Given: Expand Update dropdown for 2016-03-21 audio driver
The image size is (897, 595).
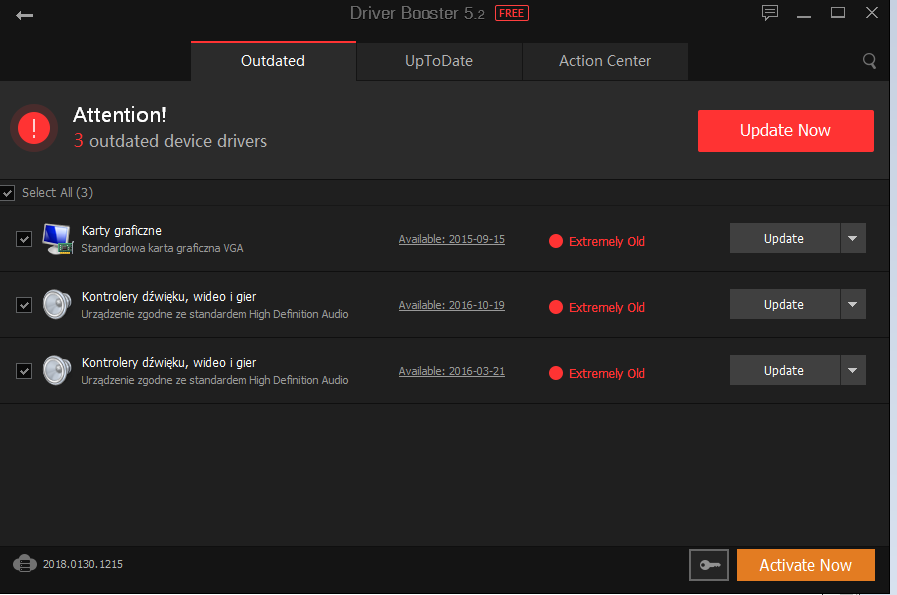Looking at the screenshot, I should tap(853, 370).
